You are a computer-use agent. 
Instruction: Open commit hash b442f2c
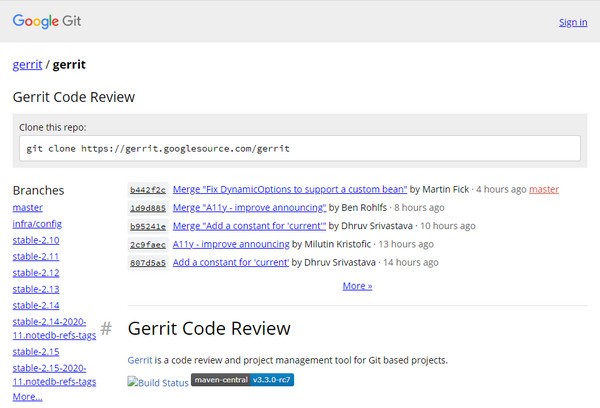tap(148, 190)
